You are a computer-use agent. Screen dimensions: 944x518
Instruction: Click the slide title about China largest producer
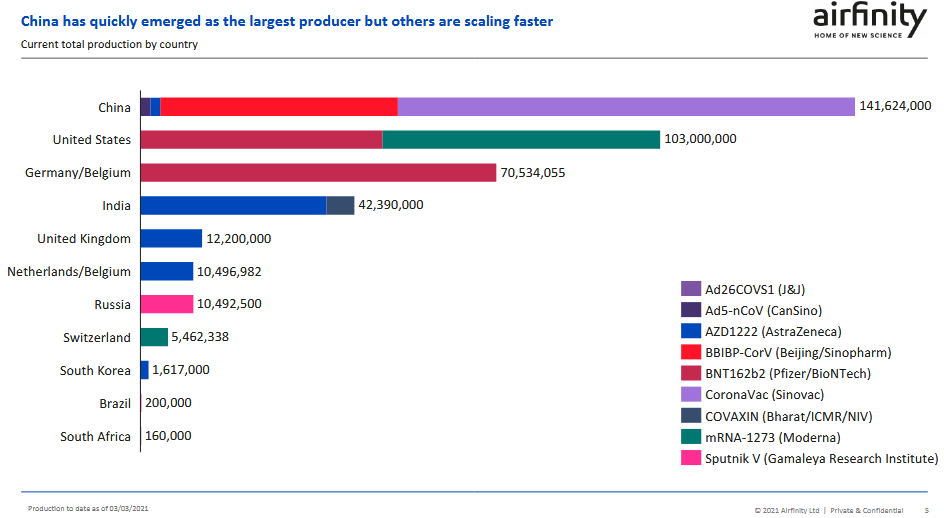coord(287,22)
